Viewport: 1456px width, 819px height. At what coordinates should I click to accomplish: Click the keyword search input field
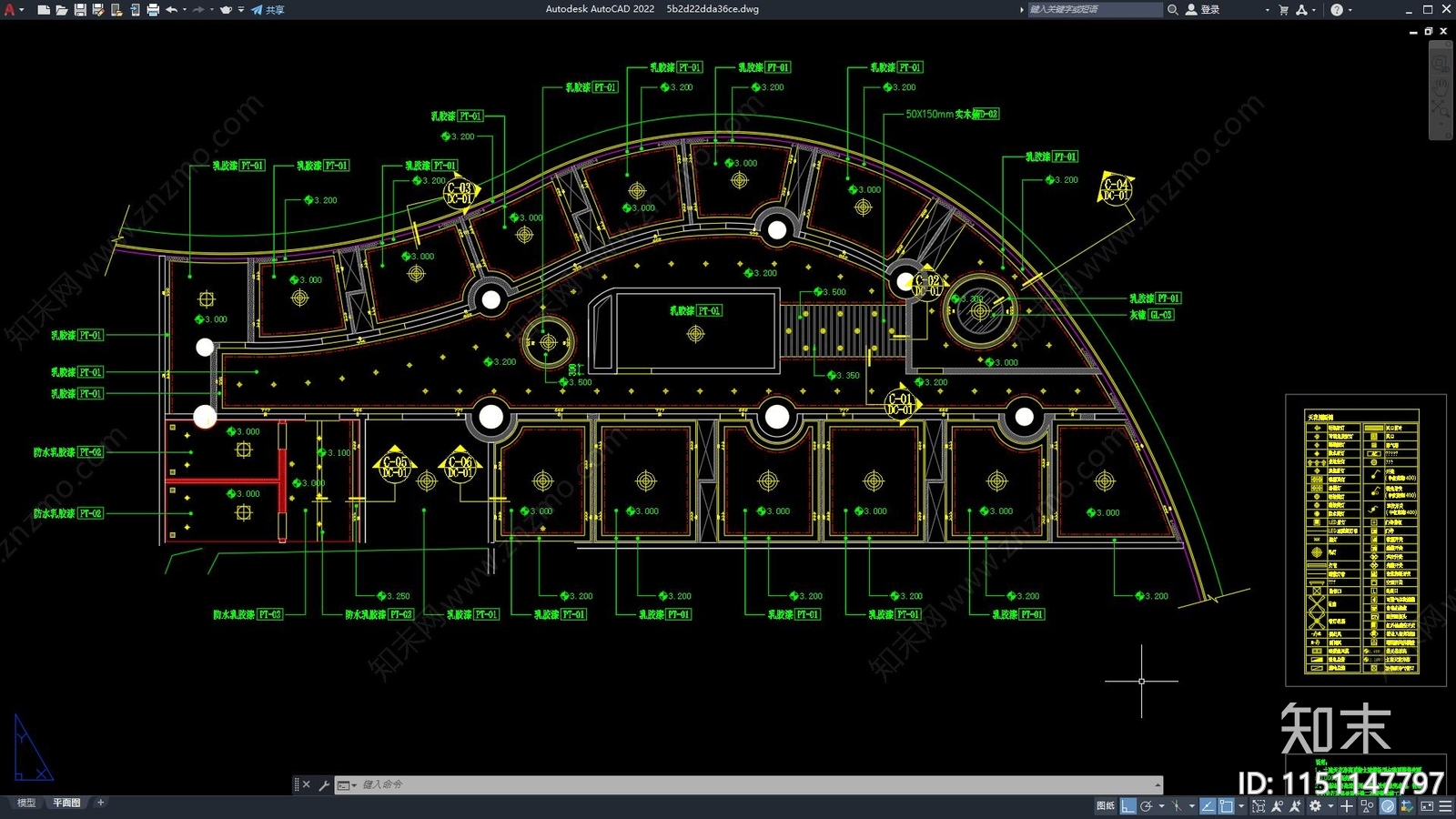tap(1095, 10)
